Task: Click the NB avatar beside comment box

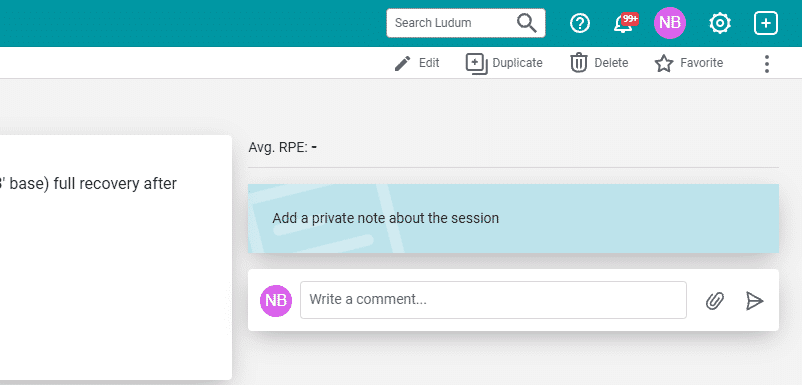Action: 276,301
